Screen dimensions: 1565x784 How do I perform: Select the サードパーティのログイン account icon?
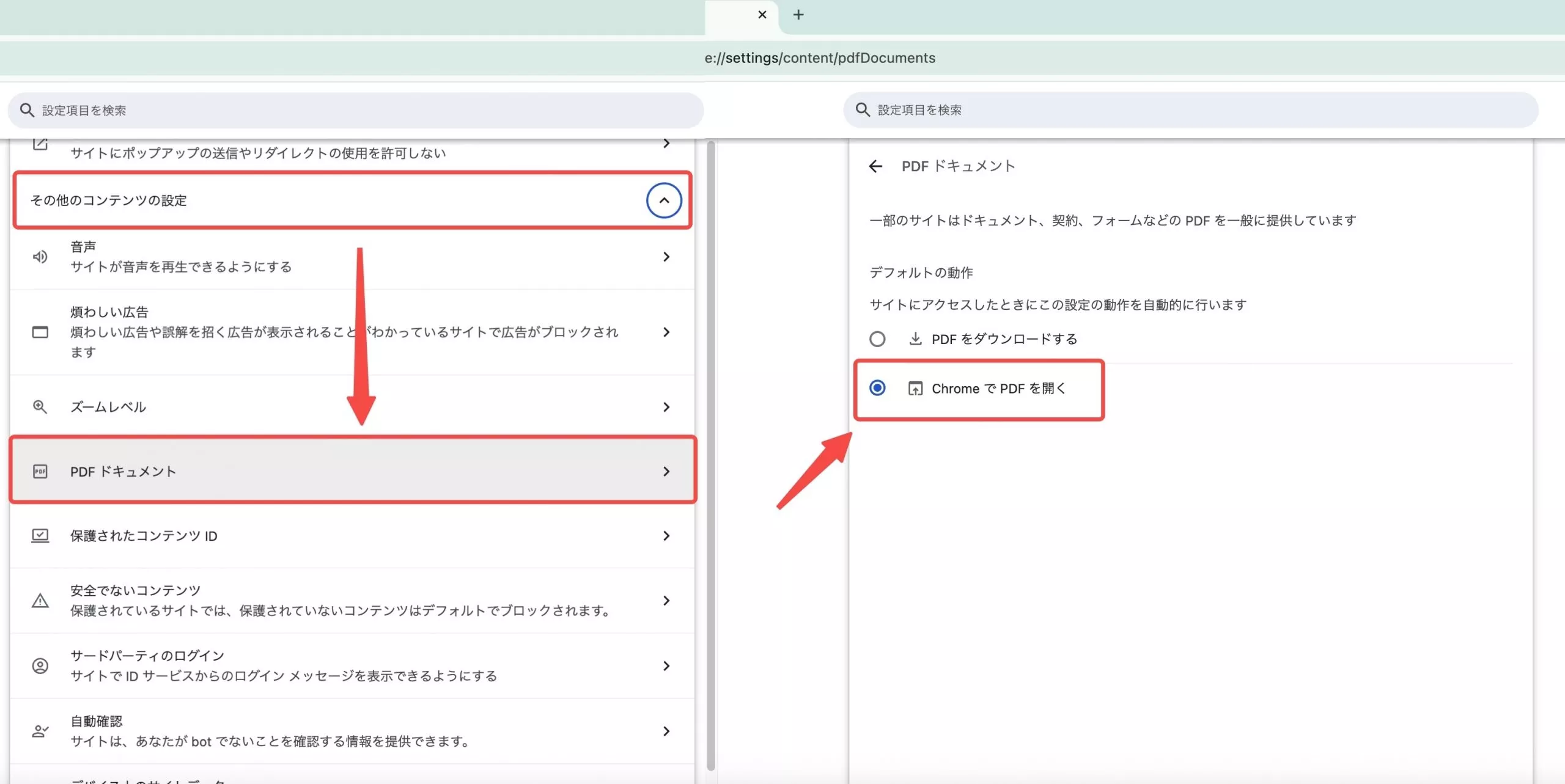40,665
